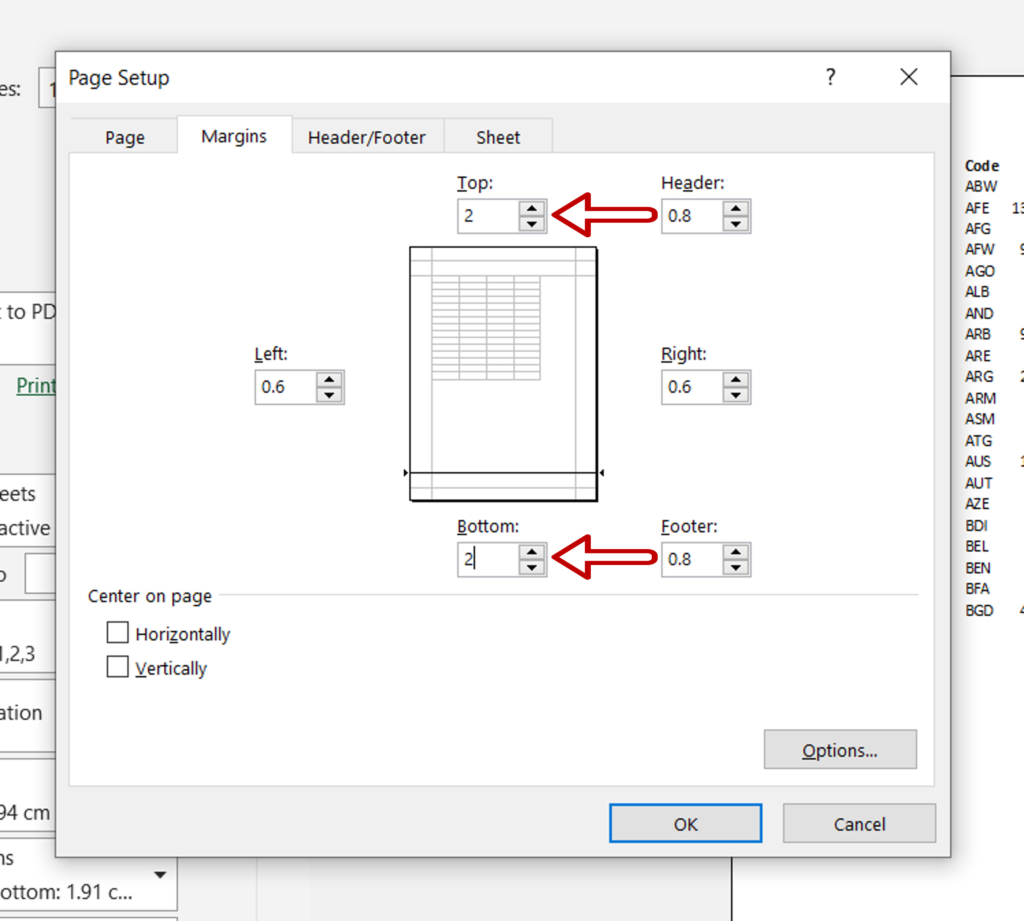Decrease the Right margin spinner down
The image size is (1024, 921).
735,395
